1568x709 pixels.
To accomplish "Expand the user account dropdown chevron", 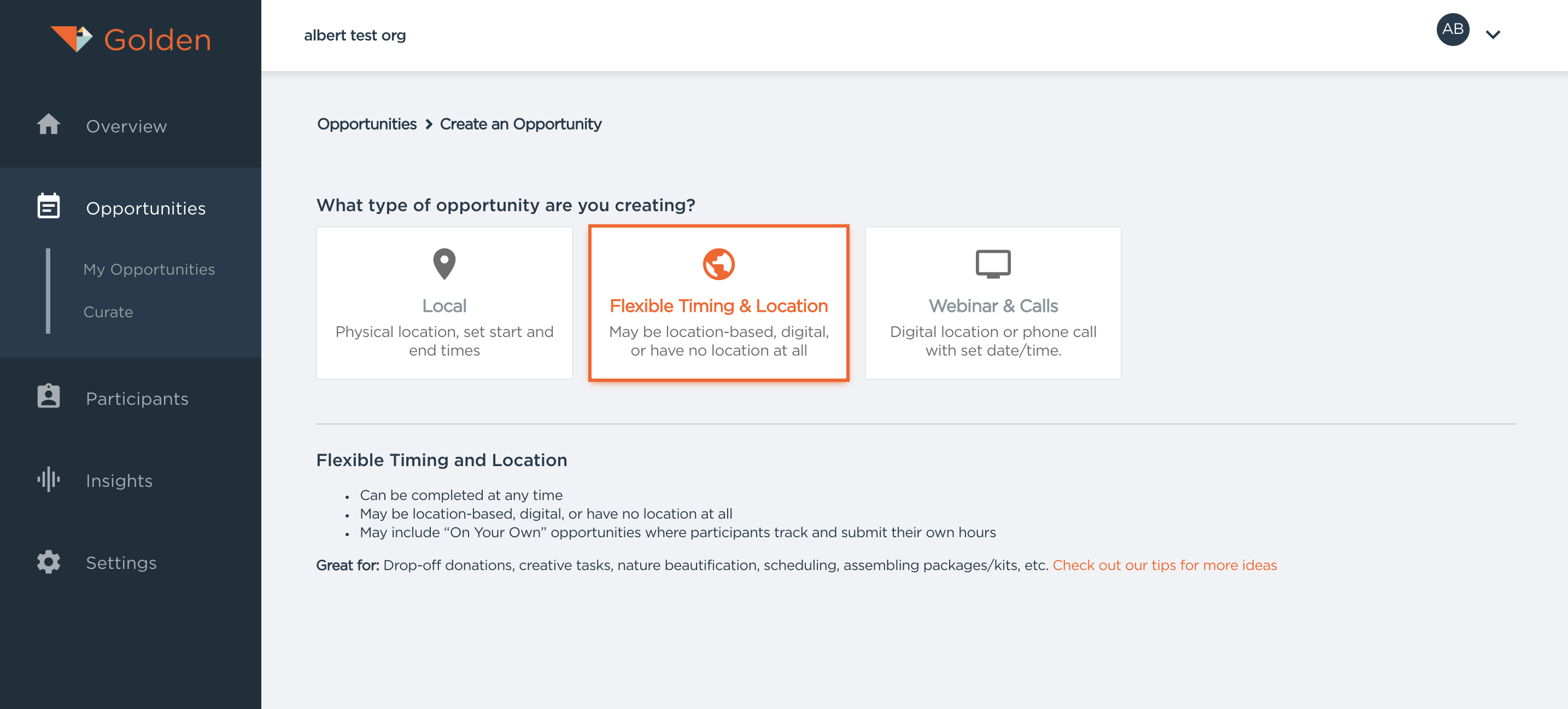I will tap(1493, 34).
